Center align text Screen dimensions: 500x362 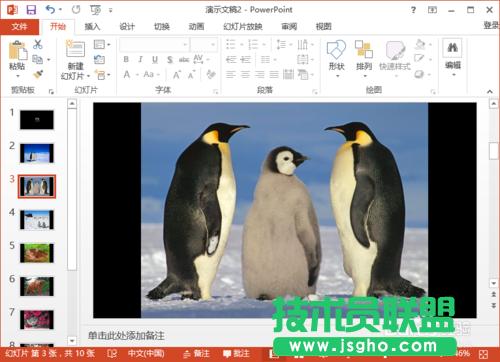point(245,74)
